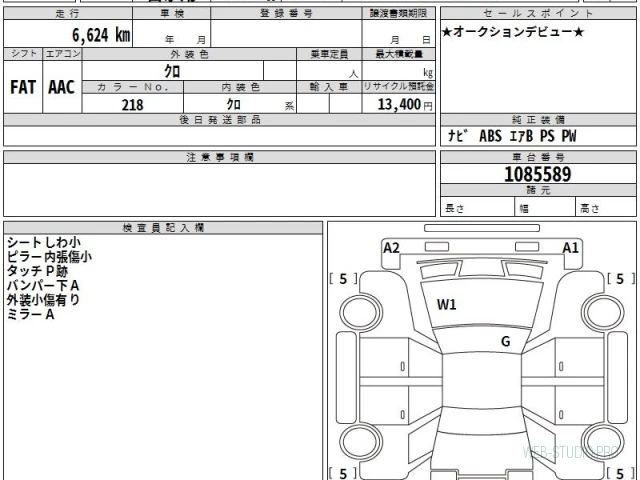
Task: Click the chassis number 1085589
Action: [538, 174]
